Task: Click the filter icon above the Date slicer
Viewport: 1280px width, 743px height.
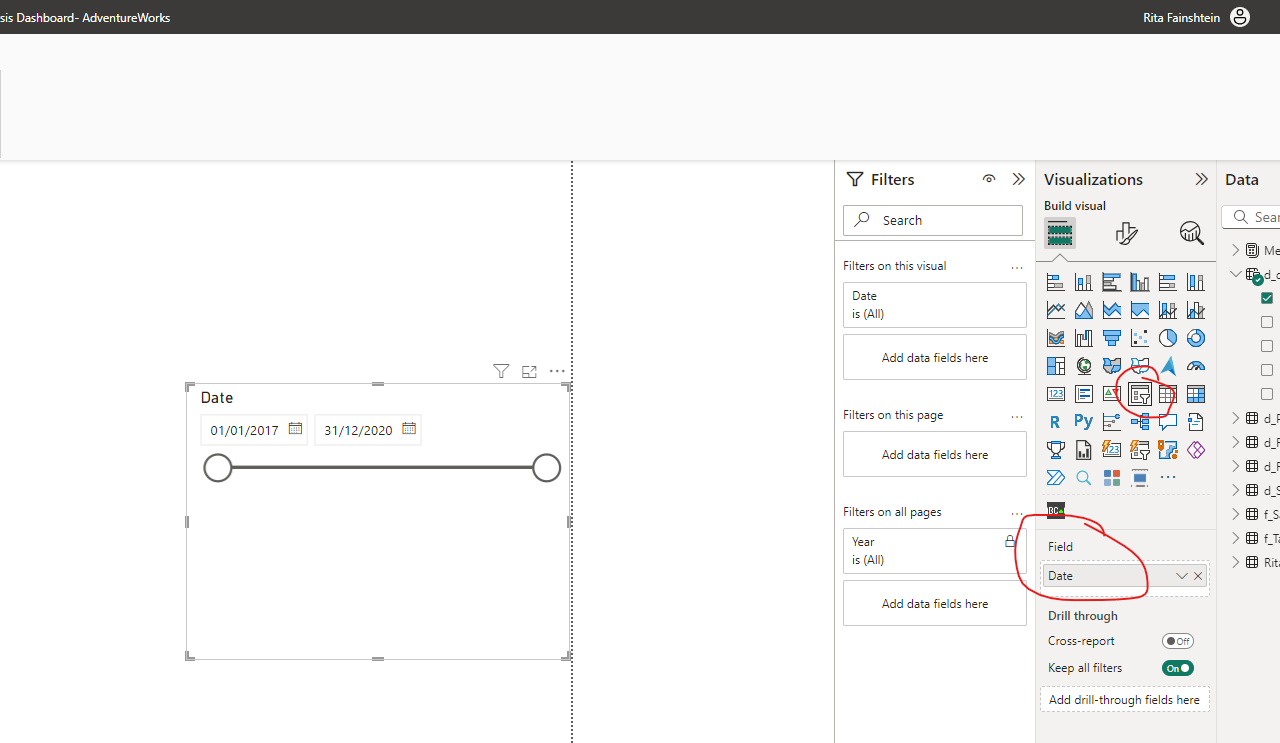Action: 501,371
